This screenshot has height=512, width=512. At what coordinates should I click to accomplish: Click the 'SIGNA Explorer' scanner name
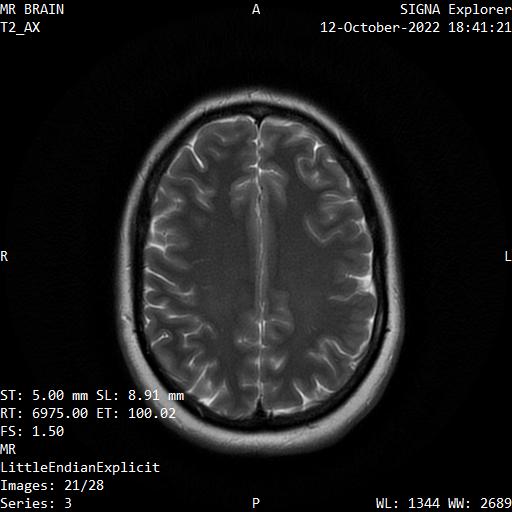pos(456,9)
